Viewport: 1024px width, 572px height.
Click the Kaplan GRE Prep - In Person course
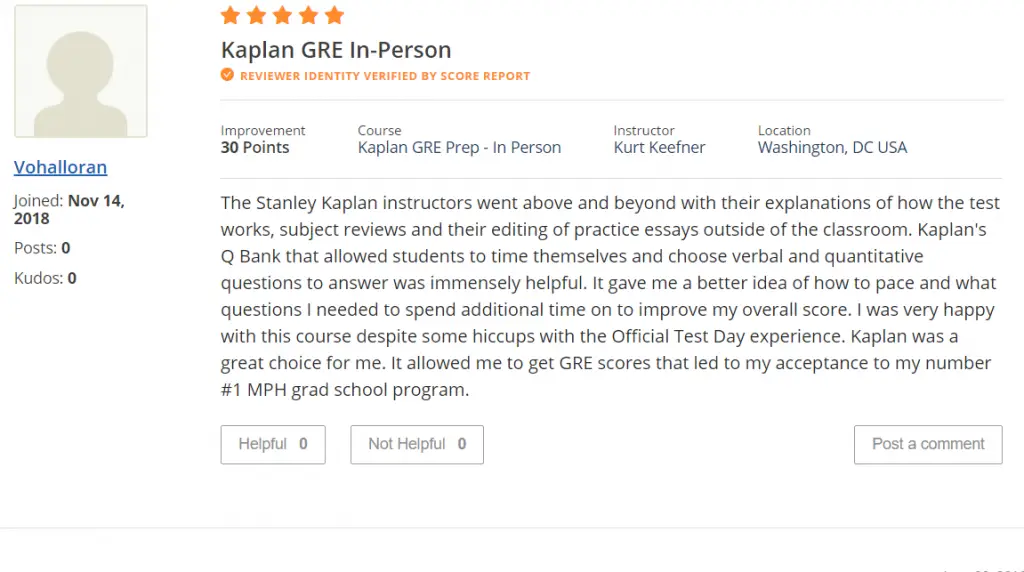tap(459, 148)
